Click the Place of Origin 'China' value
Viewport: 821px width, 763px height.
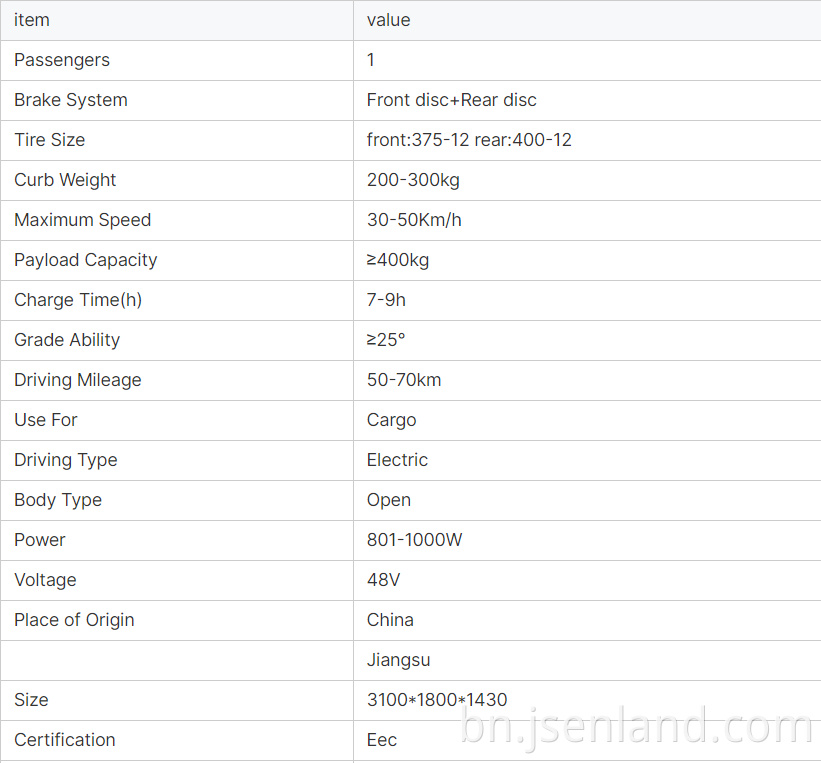(390, 620)
